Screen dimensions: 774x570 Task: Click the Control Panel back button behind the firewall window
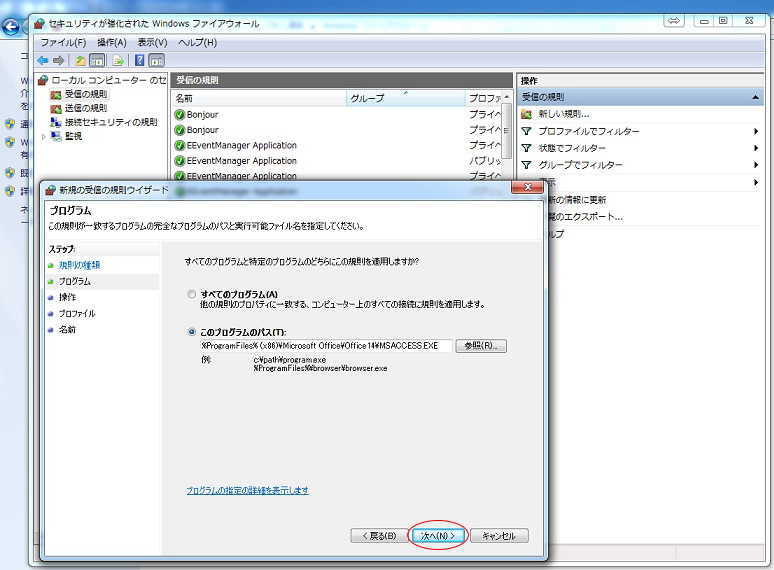10,27
